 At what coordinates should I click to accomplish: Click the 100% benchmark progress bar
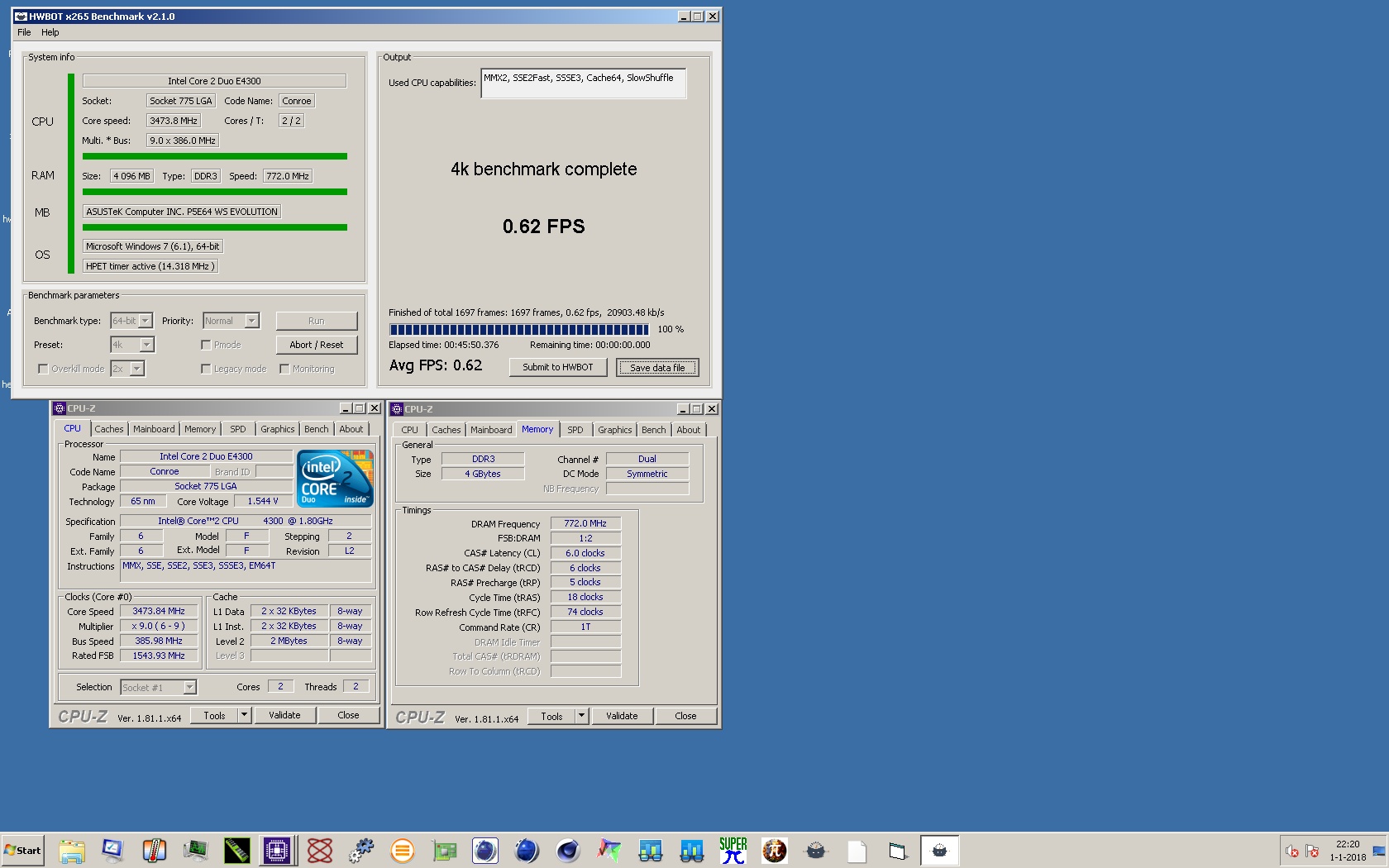click(519, 329)
